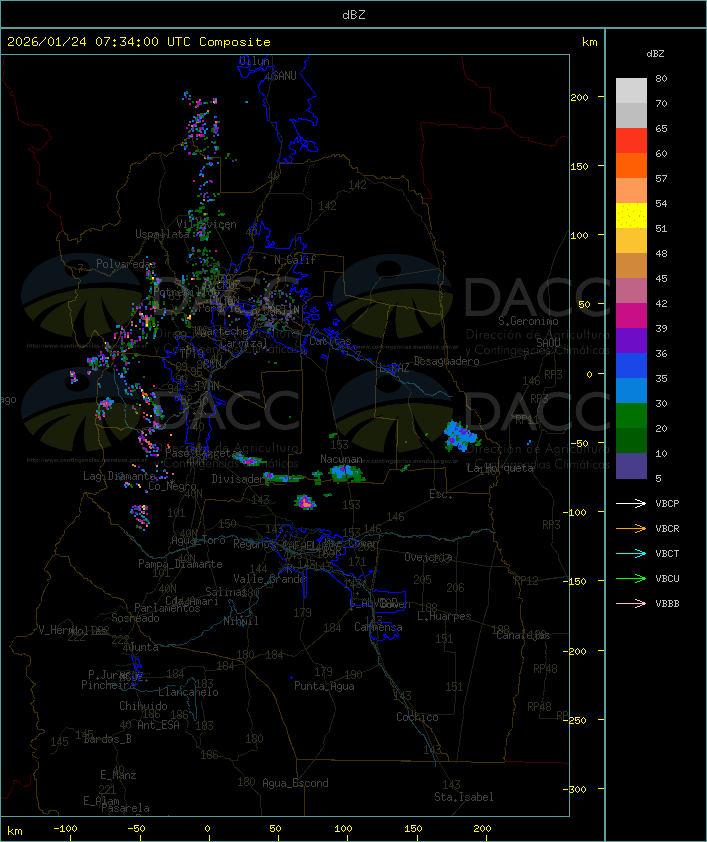
Task: Click the orange VBCR arrow icon
Action: click(631, 528)
